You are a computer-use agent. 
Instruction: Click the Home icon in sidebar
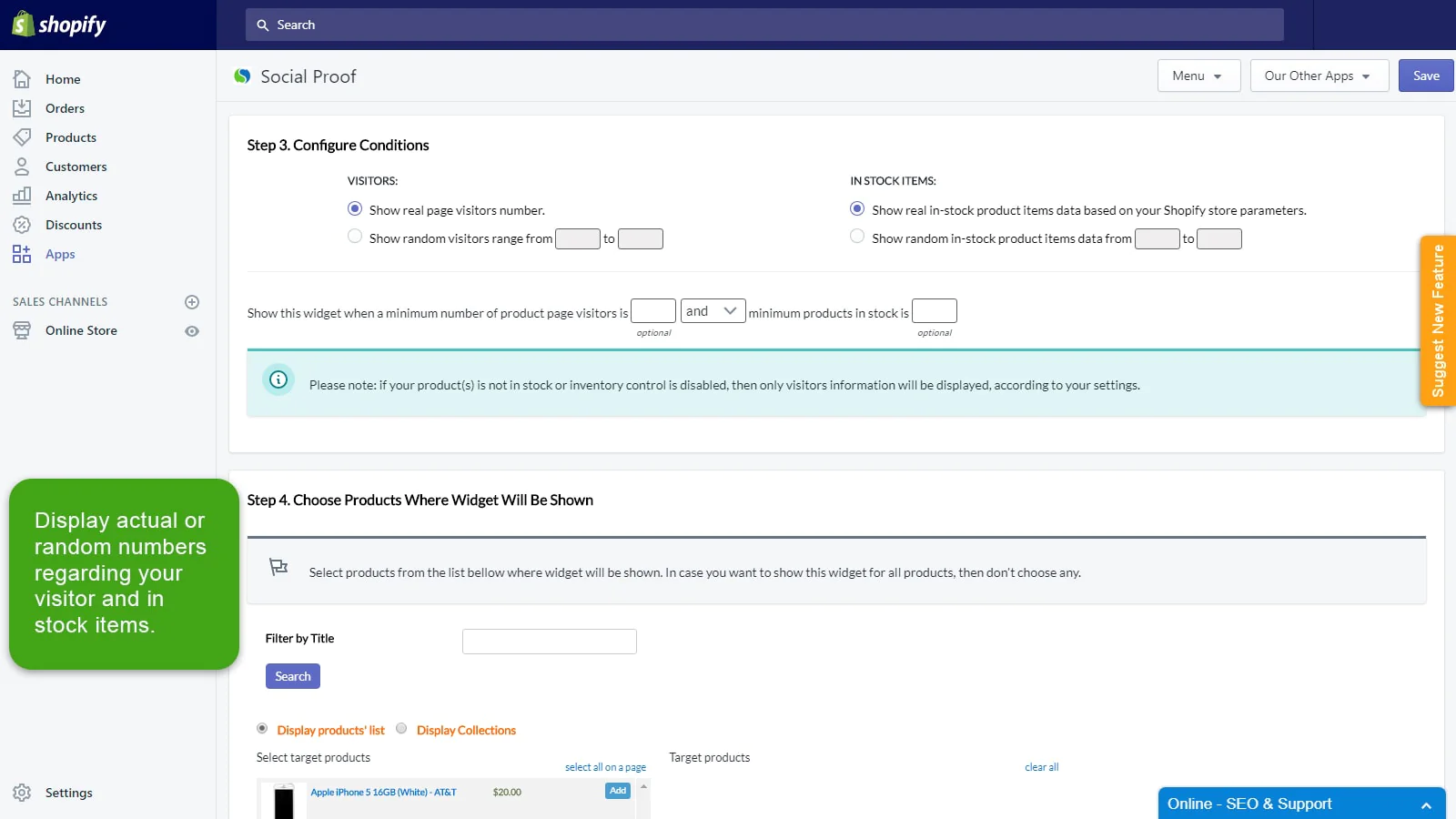[x=22, y=79]
